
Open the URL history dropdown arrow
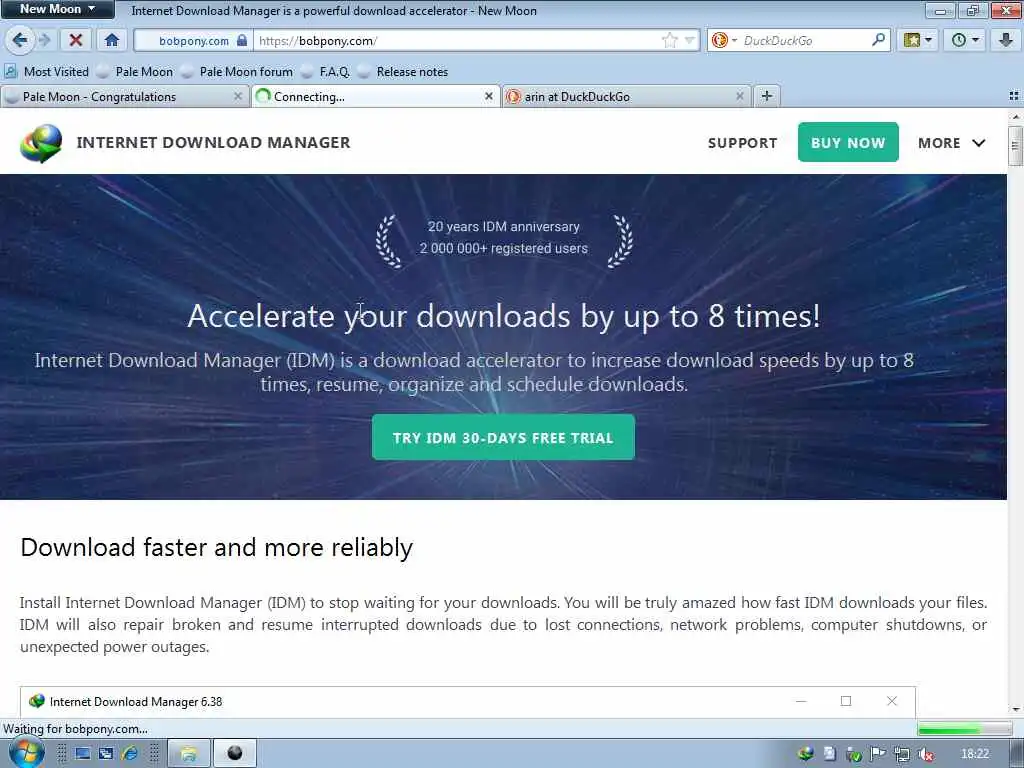click(x=690, y=40)
